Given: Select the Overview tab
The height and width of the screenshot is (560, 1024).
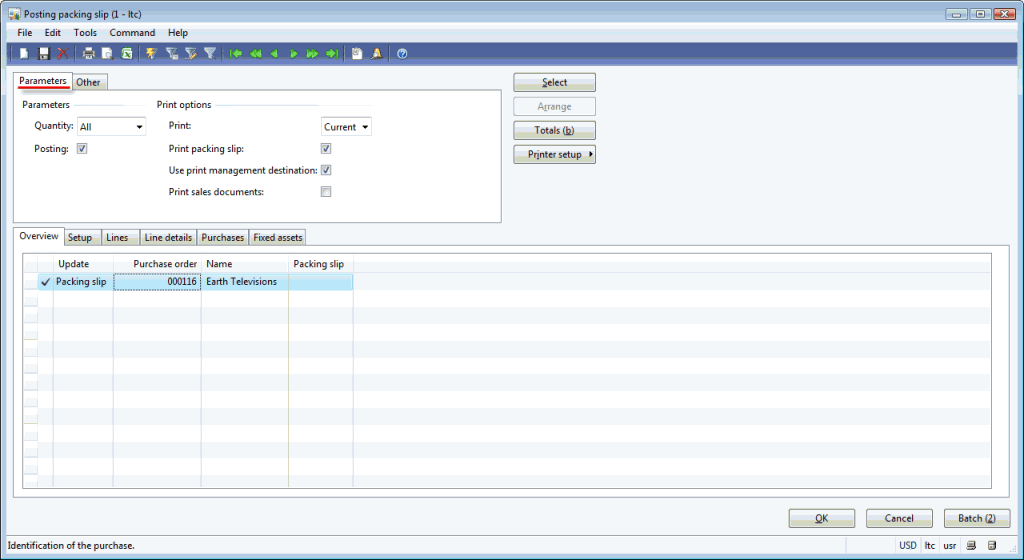Looking at the screenshot, I should (x=39, y=236).
